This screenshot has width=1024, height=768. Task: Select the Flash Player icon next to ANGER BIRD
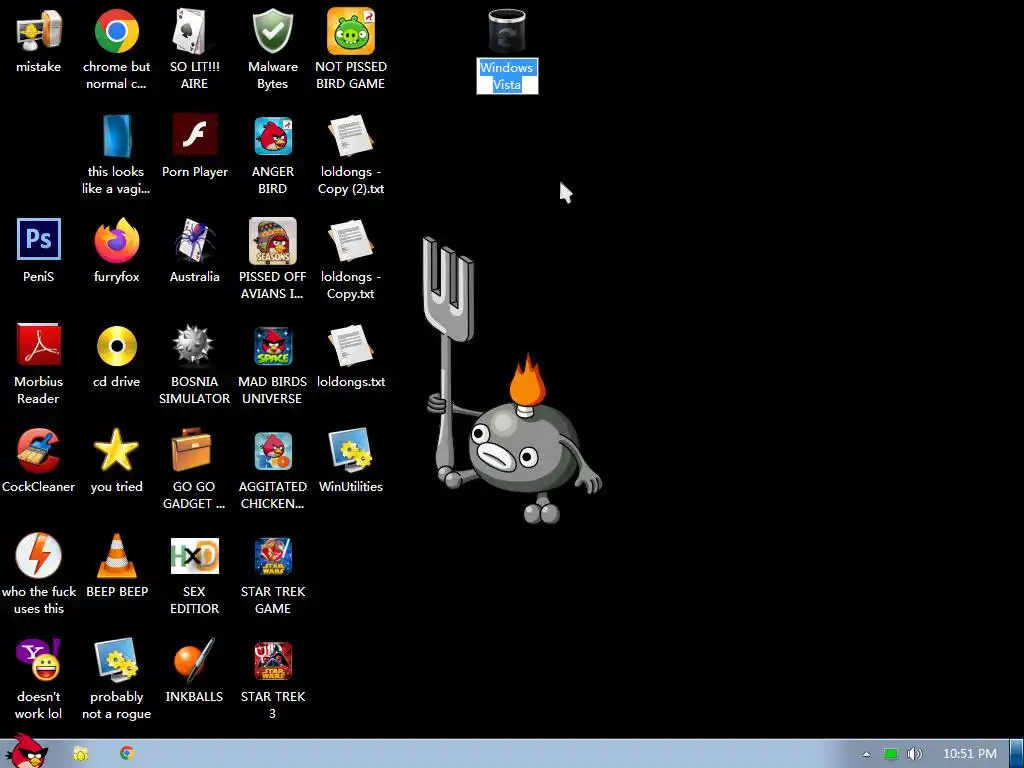[x=195, y=135]
